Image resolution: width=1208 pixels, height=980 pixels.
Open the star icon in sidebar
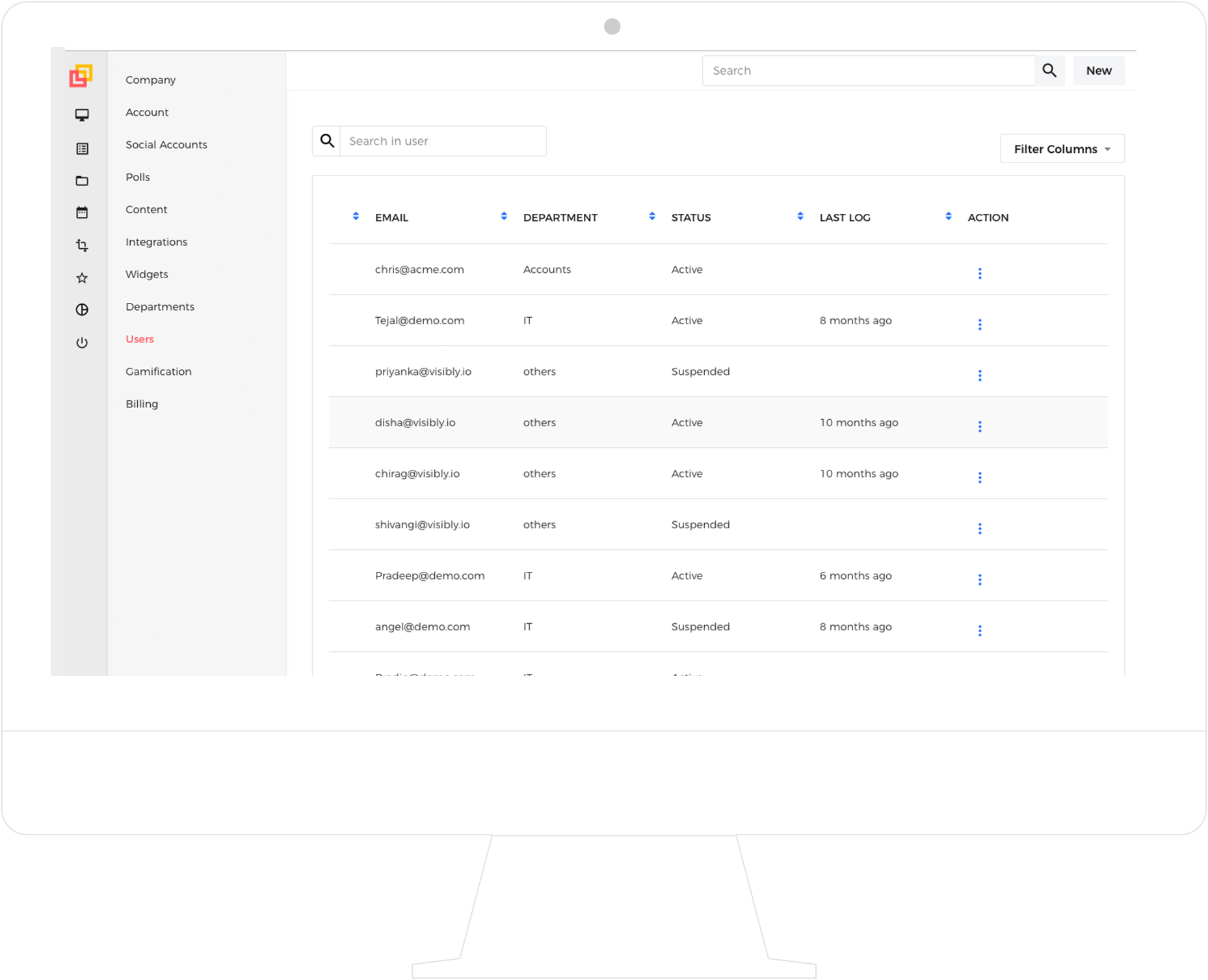click(x=82, y=278)
